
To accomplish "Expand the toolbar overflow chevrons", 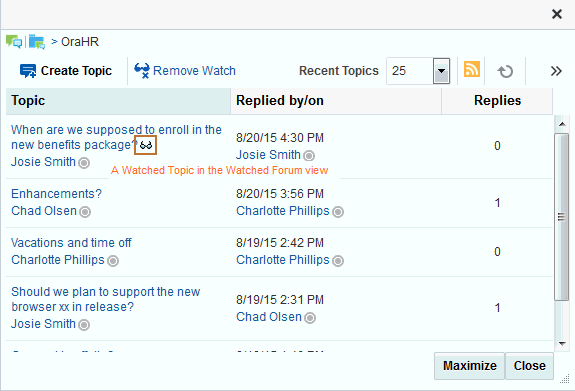I will coord(556,71).
